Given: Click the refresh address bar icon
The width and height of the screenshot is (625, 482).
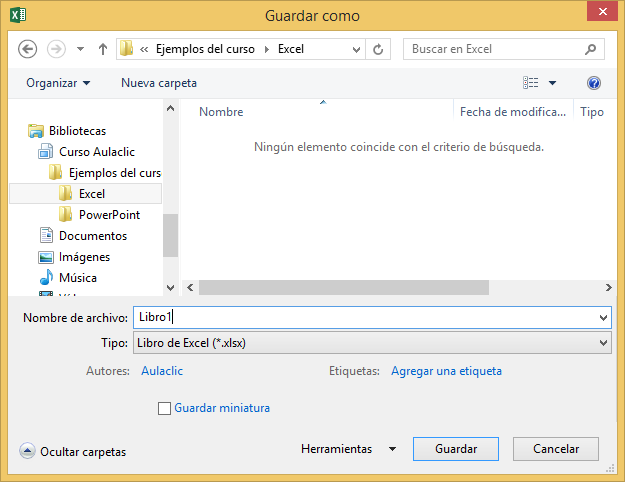Looking at the screenshot, I should point(378,48).
